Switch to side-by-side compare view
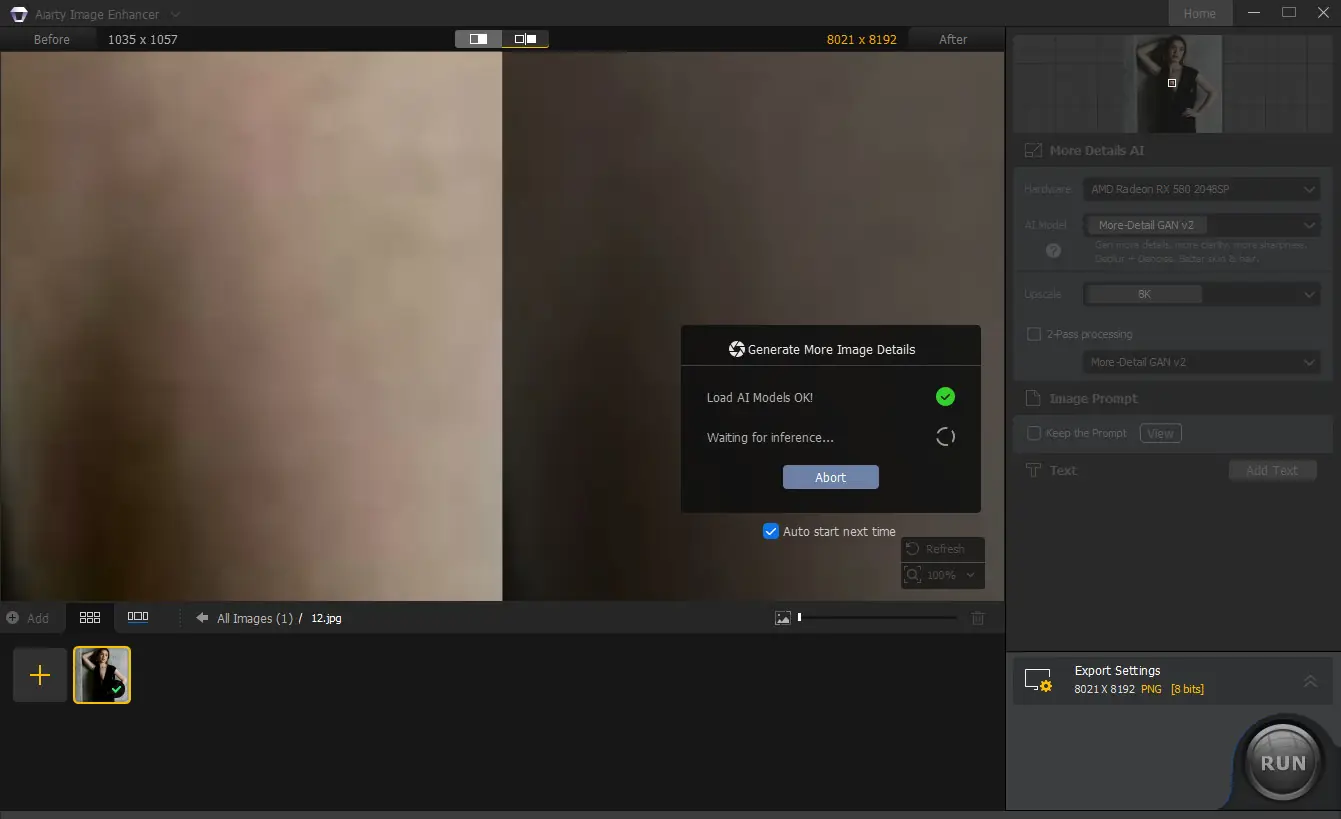The width and height of the screenshot is (1341, 819). click(525, 39)
